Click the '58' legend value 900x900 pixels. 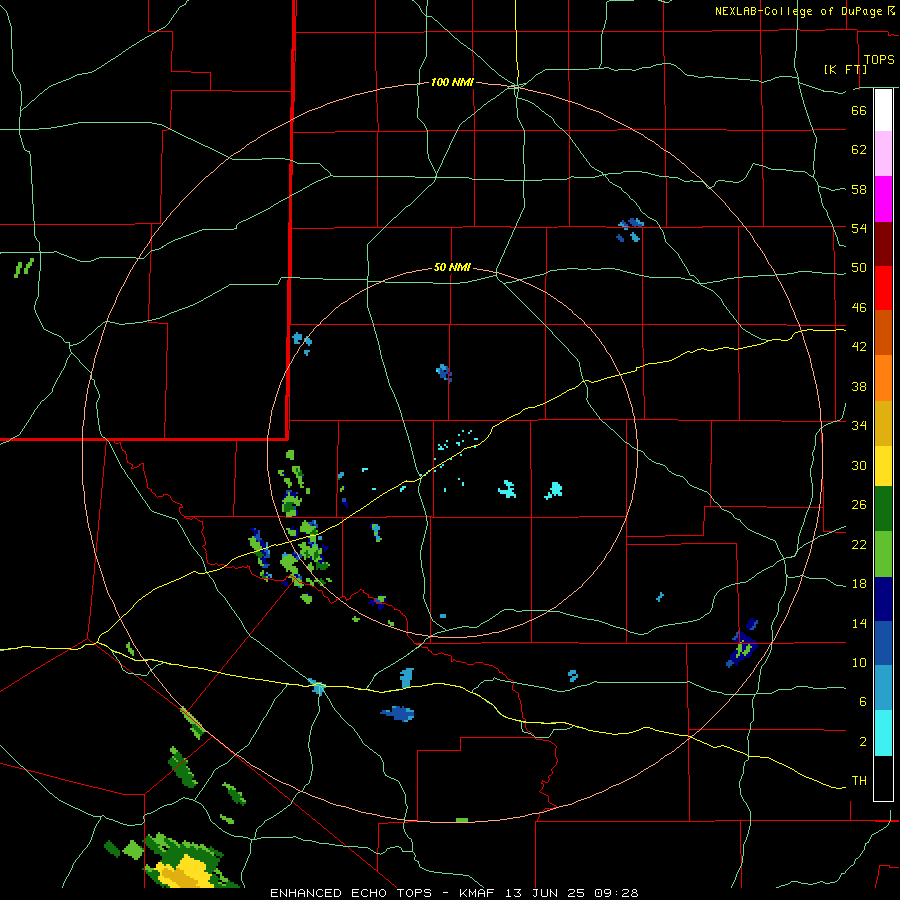(x=859, y=189)
